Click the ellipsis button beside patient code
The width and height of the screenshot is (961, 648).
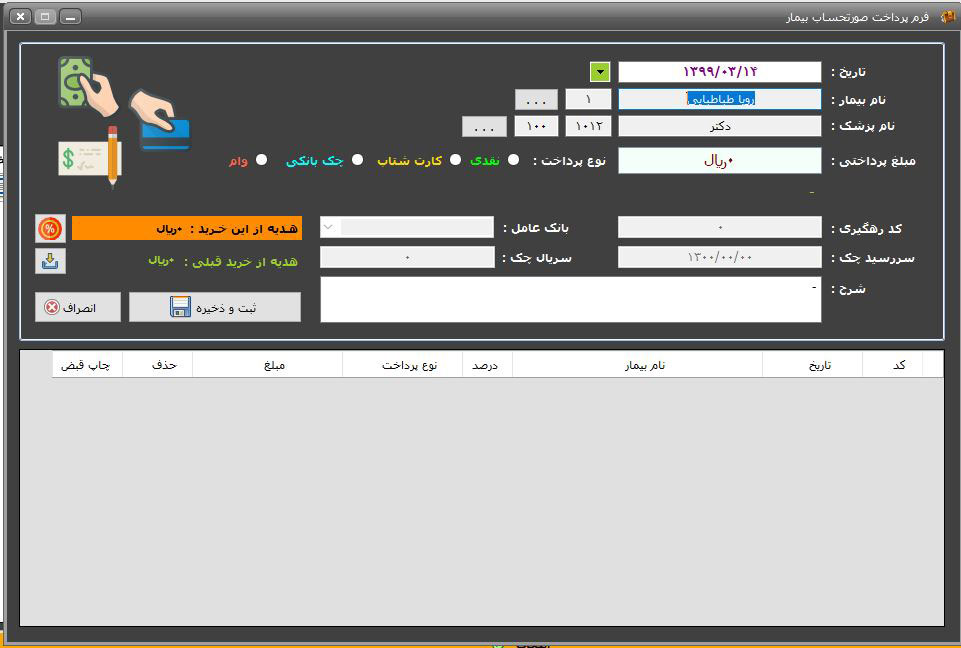536,99
